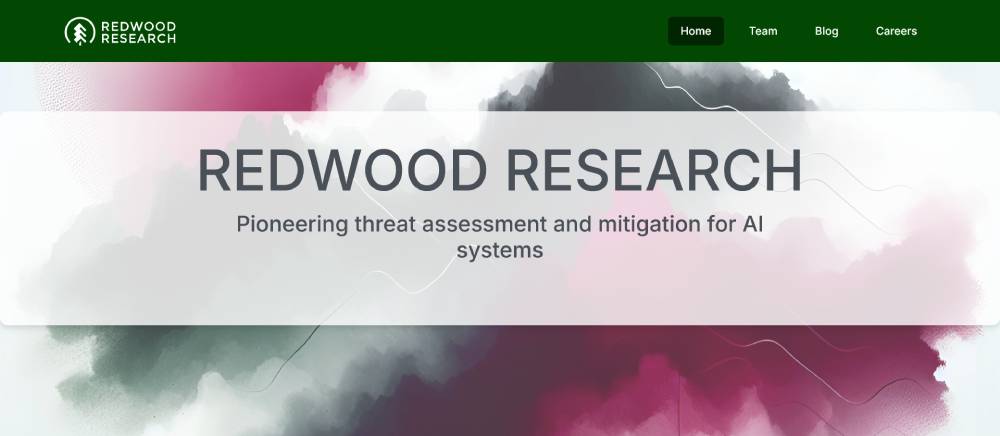Click the word RESEARCH in hero heading

(654, 171)
